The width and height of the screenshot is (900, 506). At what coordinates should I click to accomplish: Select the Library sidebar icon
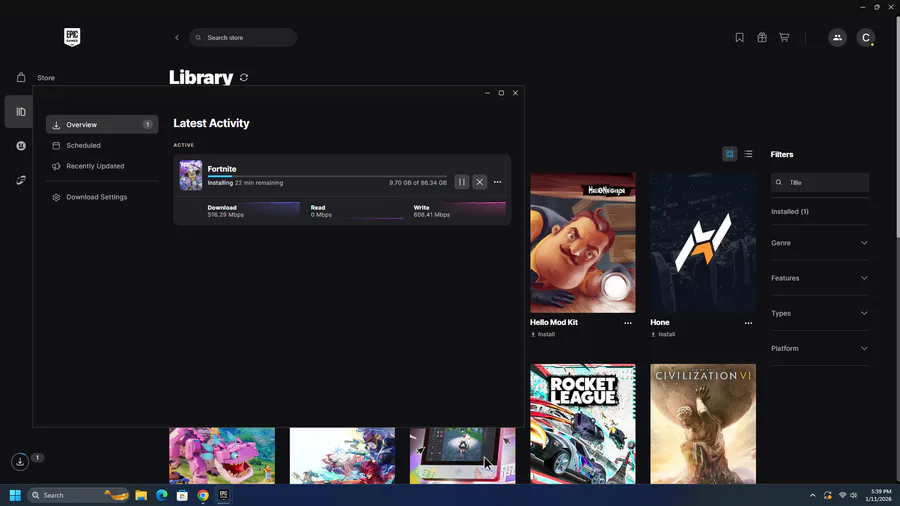21,111
